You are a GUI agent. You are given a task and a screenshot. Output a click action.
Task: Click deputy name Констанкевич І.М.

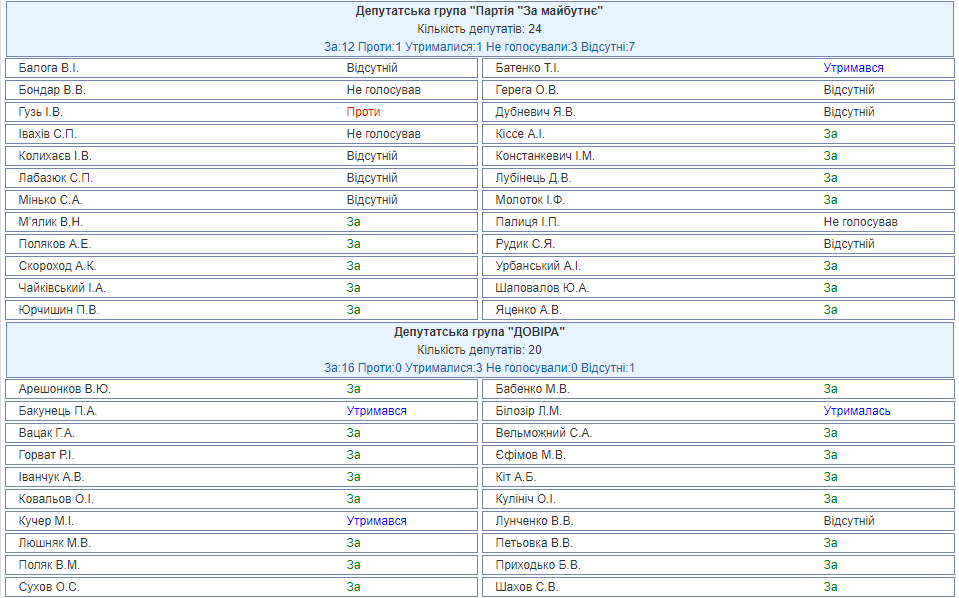tap(545, 156)
